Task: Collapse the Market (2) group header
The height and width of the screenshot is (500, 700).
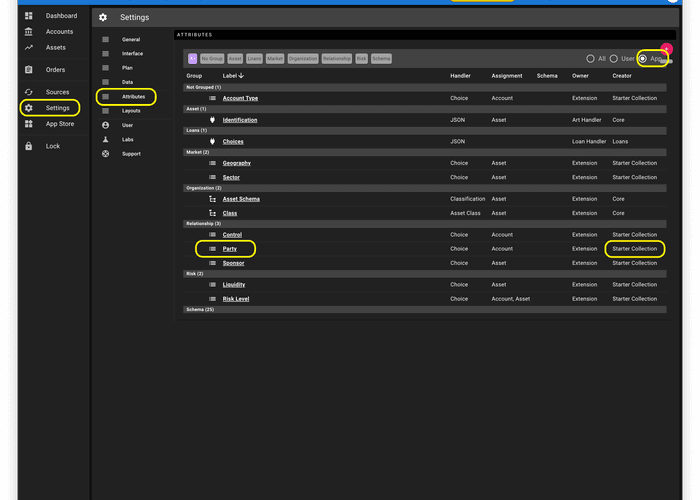Action: (x=197, y=152)
